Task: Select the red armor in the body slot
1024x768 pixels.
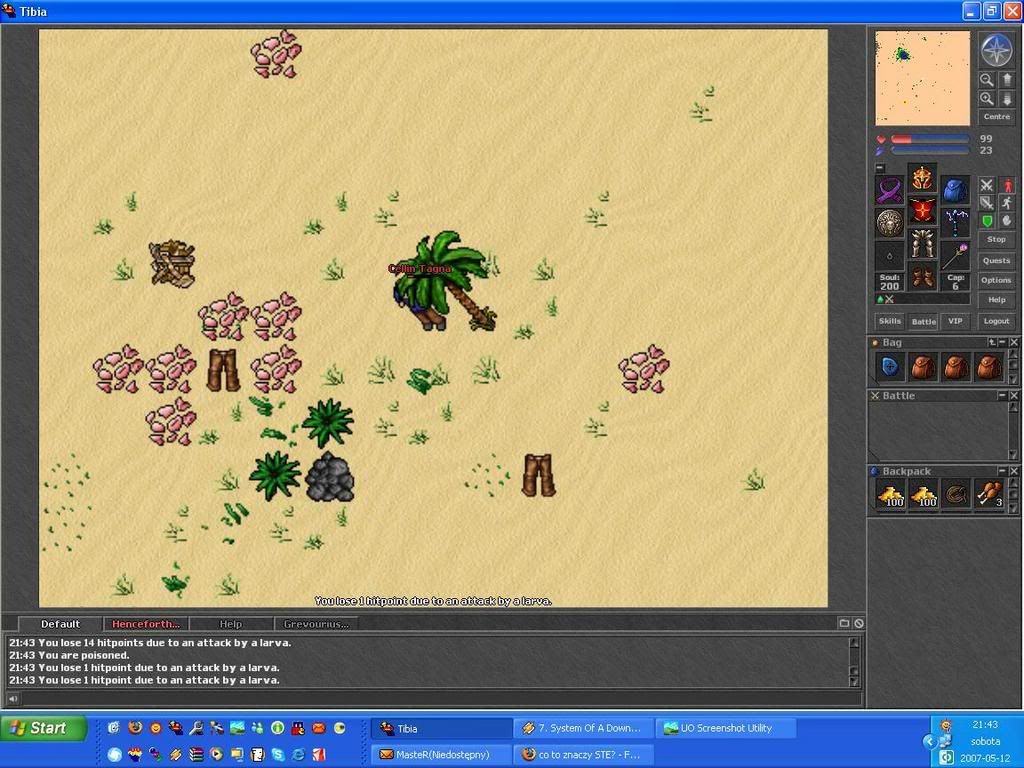Action: (x=921, y=210)
